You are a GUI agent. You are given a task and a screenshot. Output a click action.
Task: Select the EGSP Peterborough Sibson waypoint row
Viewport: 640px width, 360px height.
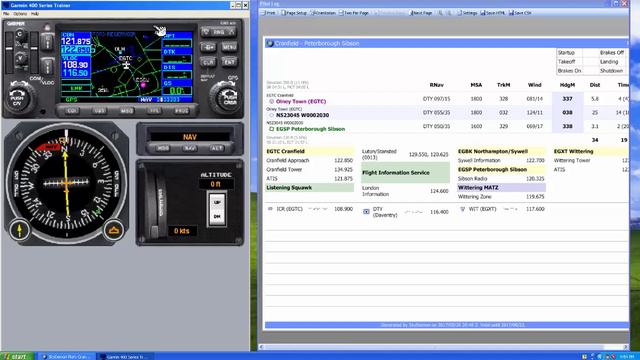coord(447,127)
